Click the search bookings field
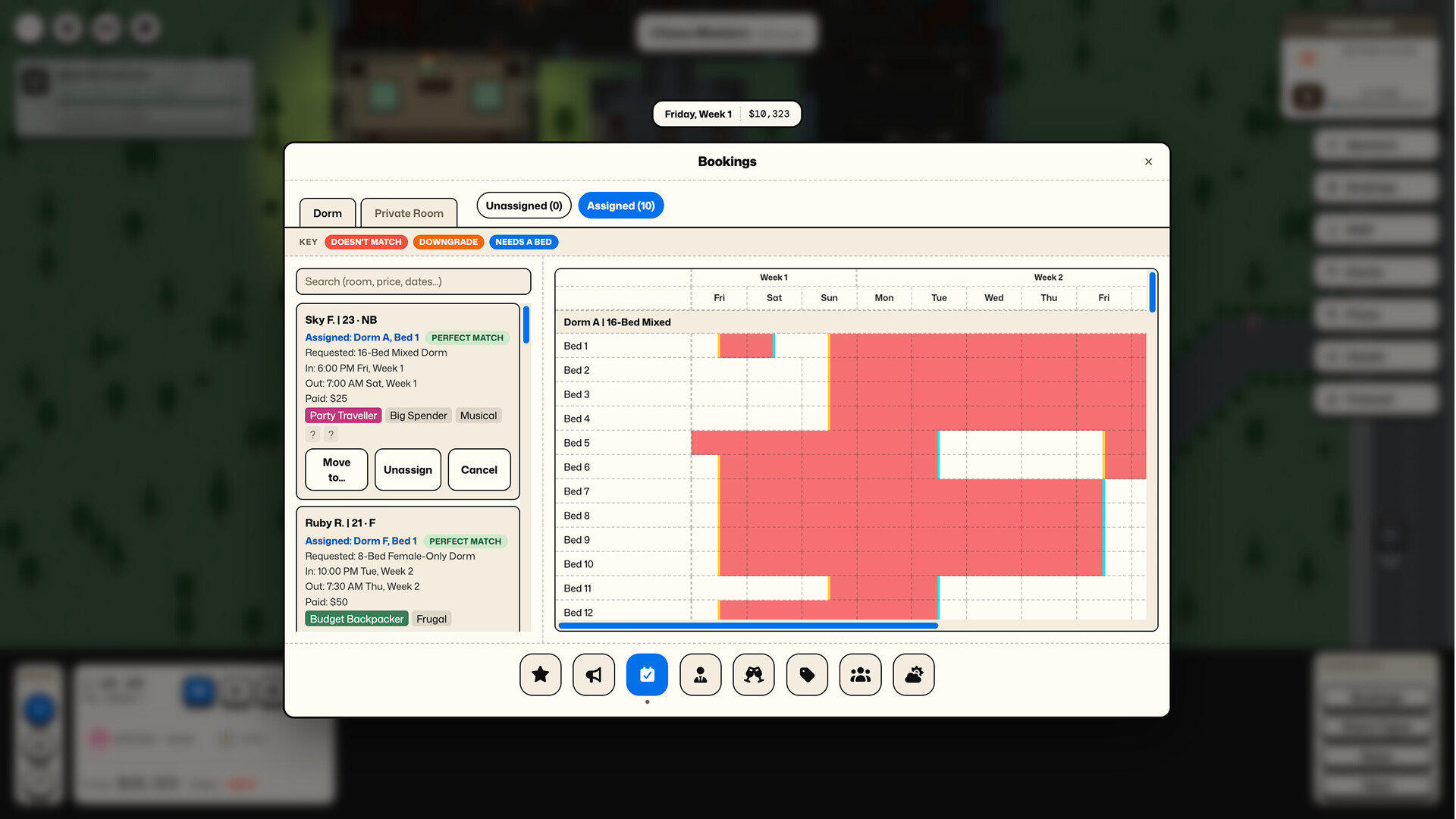This screenshot has width=1456, height=819. [x=413, y=281]
